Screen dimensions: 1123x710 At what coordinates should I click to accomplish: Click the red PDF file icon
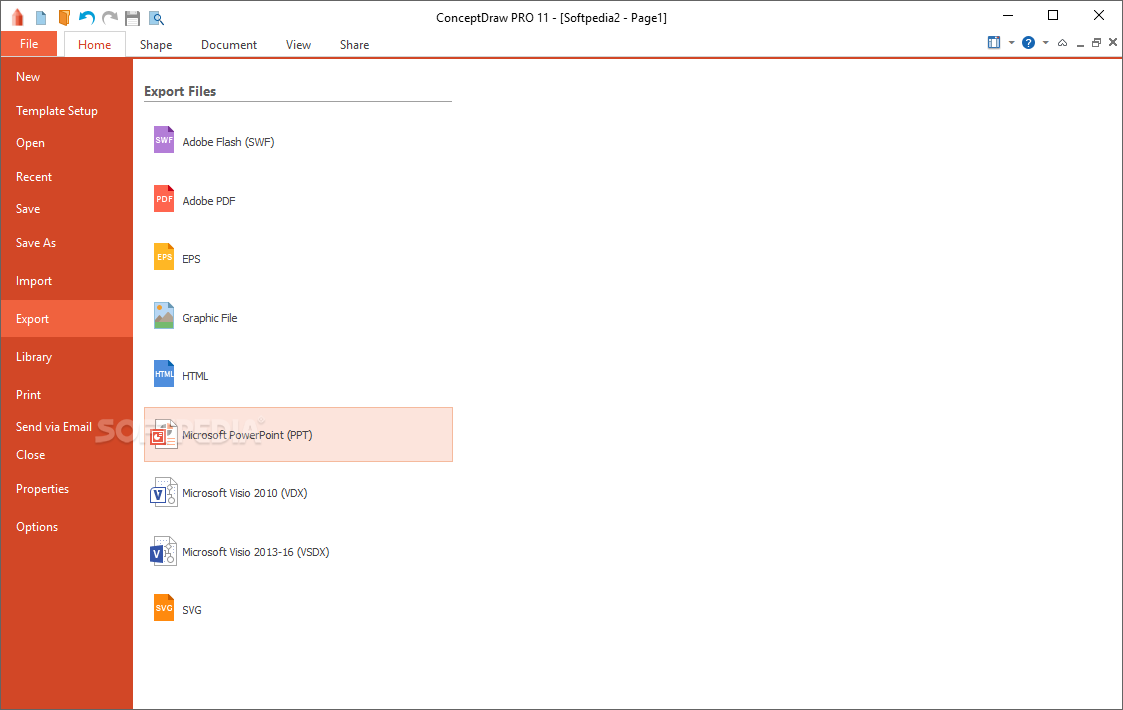164,198
